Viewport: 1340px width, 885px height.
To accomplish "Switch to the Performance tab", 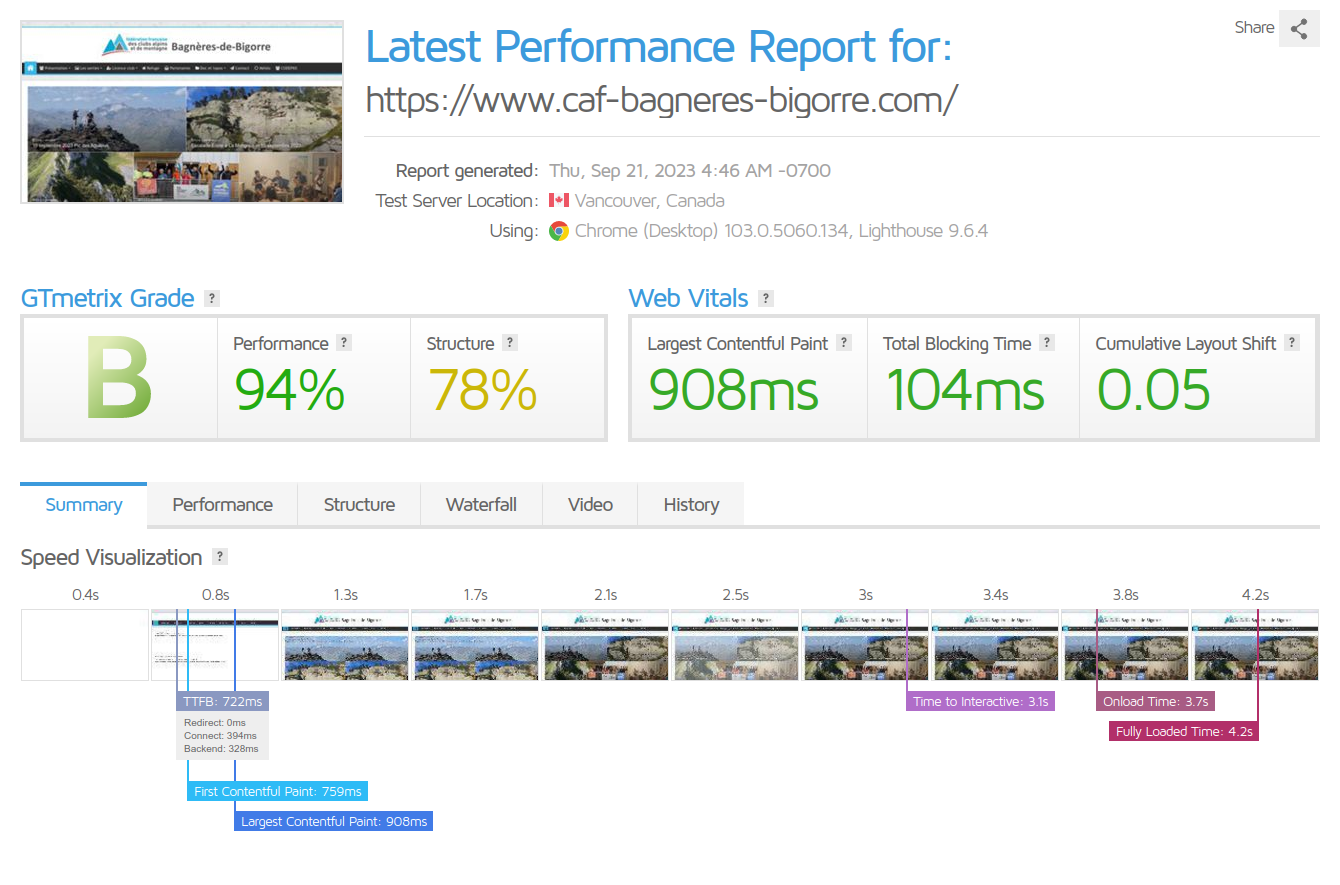I will click(x=222, y=505).
